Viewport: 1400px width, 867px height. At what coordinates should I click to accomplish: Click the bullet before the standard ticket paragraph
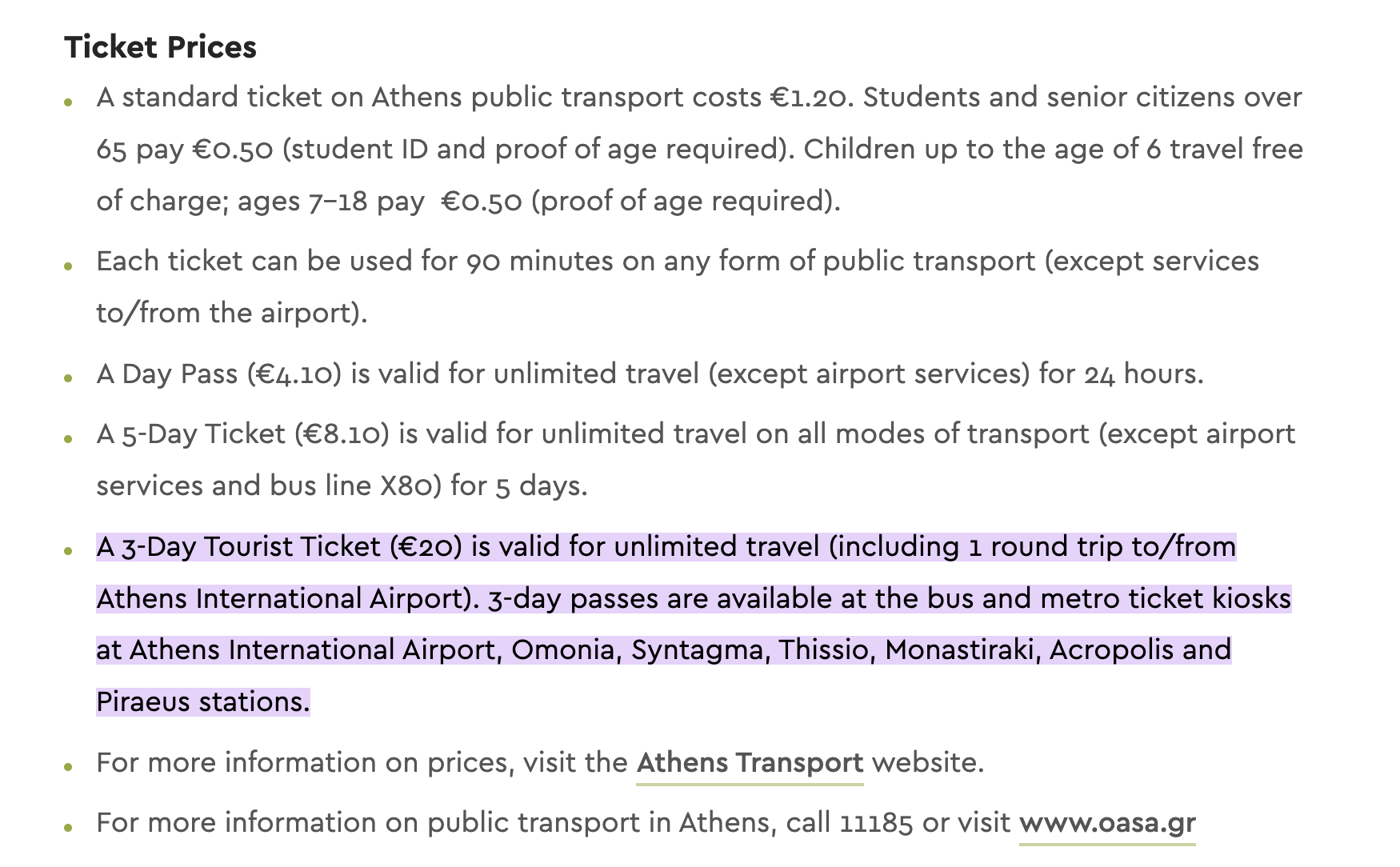[x=70, y=102]
